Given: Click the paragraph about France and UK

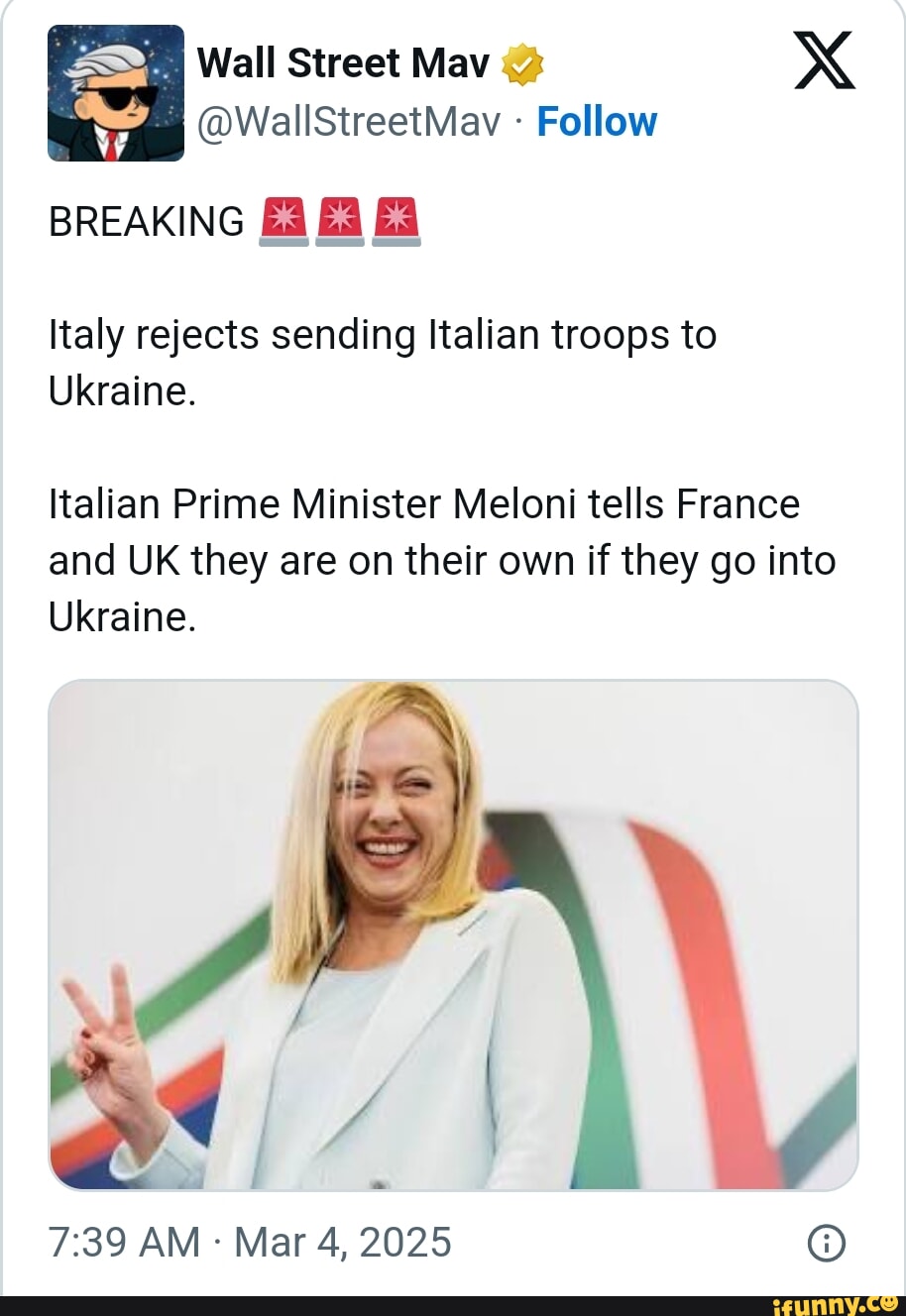Looking at the screenshot, I should (441, 560).
